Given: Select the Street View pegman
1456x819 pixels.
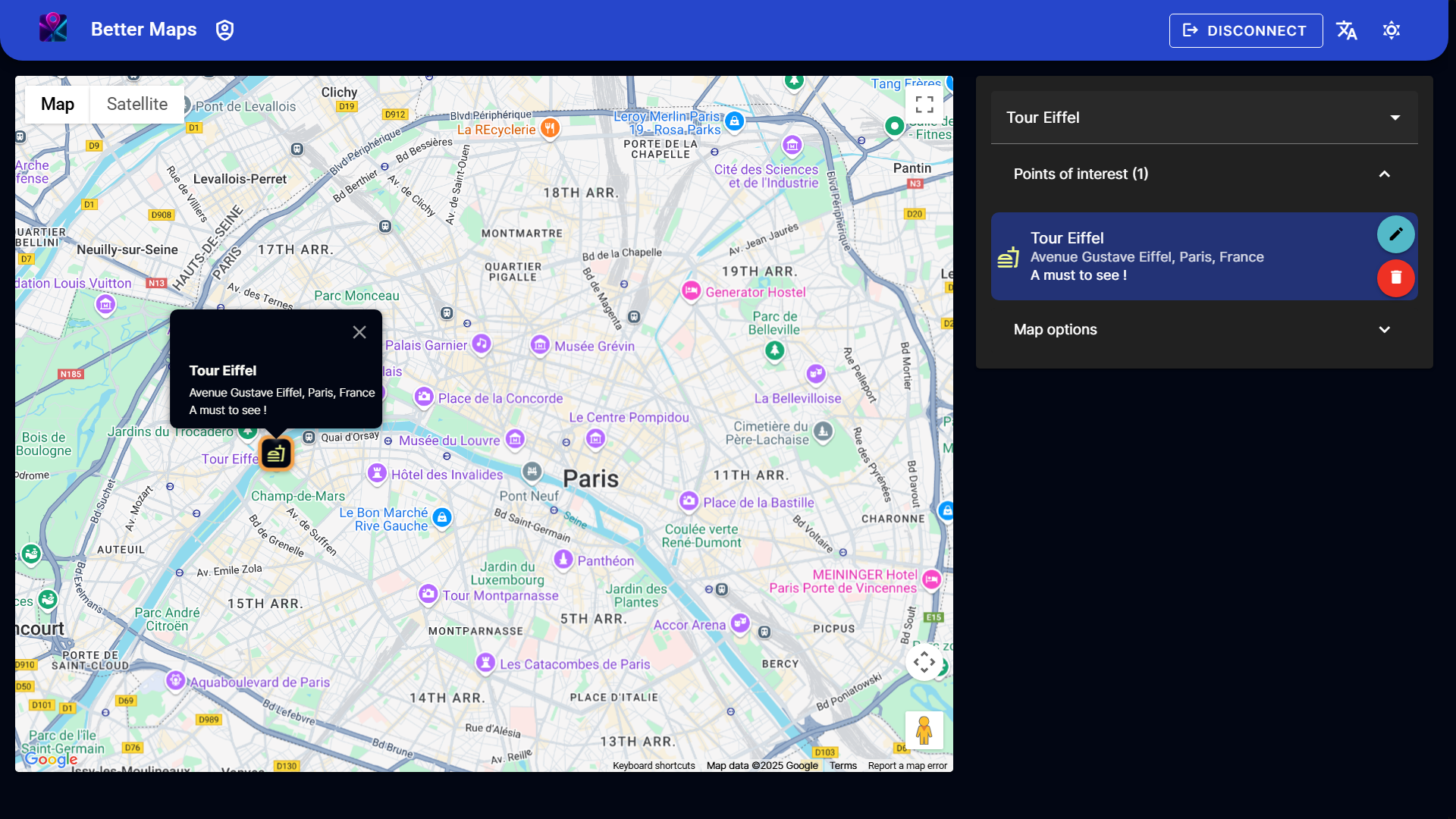Looking at the screenshot, I should (924, 730).
